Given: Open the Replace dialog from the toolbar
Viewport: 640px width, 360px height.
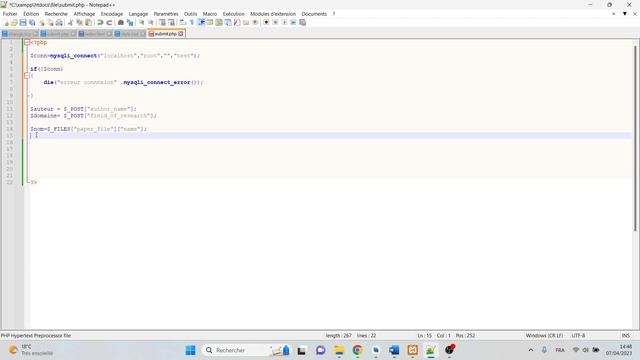Looking at the screenshot, I should 130,22.
